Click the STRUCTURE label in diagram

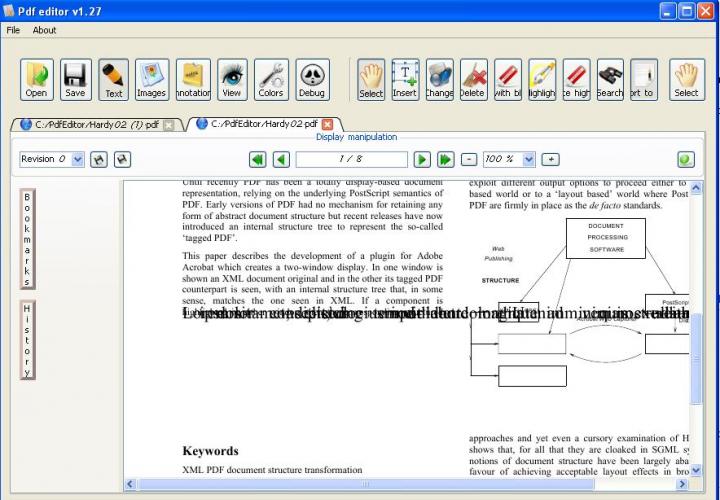click(x=500, y=280)
